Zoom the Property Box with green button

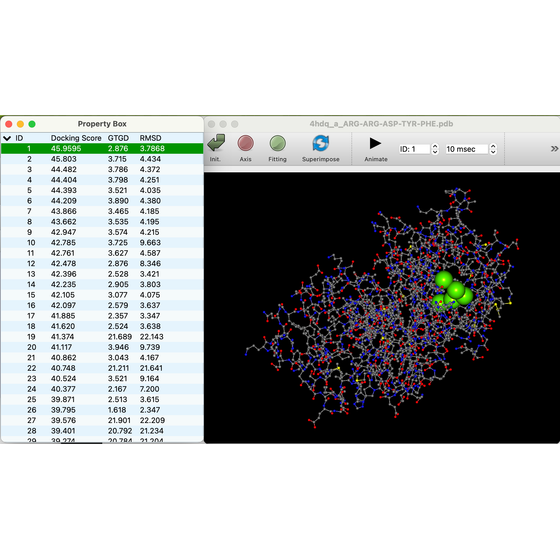click(32, 124)
